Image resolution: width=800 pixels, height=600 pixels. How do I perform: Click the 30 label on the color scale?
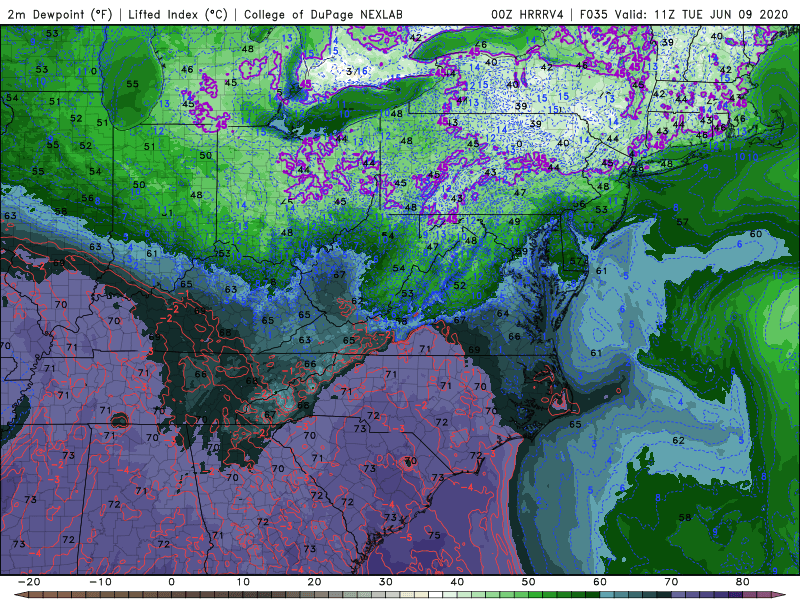(x=386, y=582)
